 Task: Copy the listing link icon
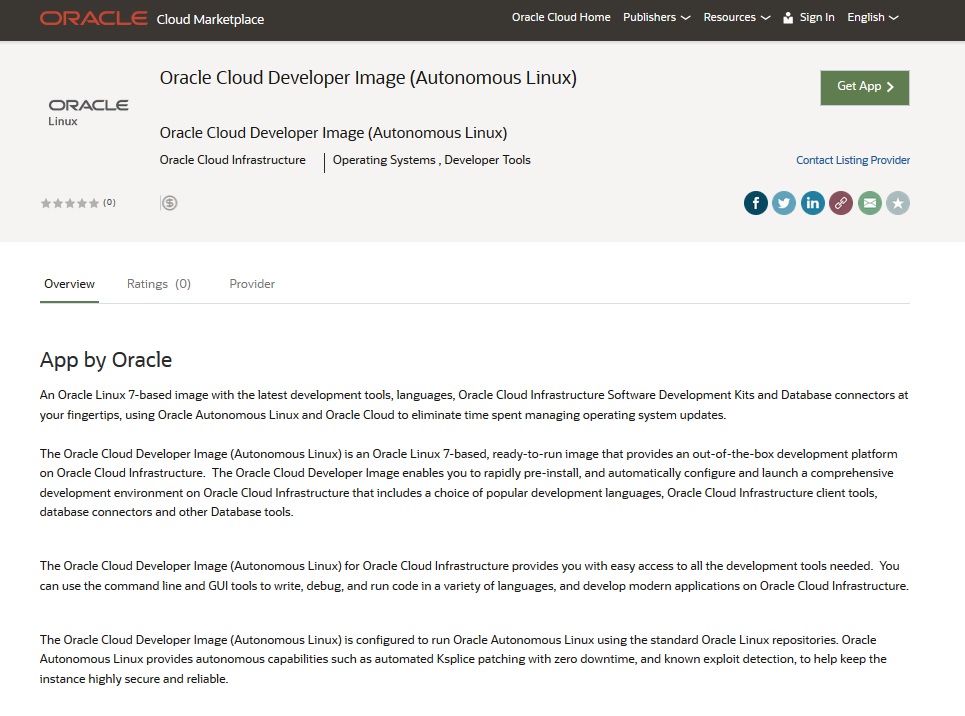[841, 202]
